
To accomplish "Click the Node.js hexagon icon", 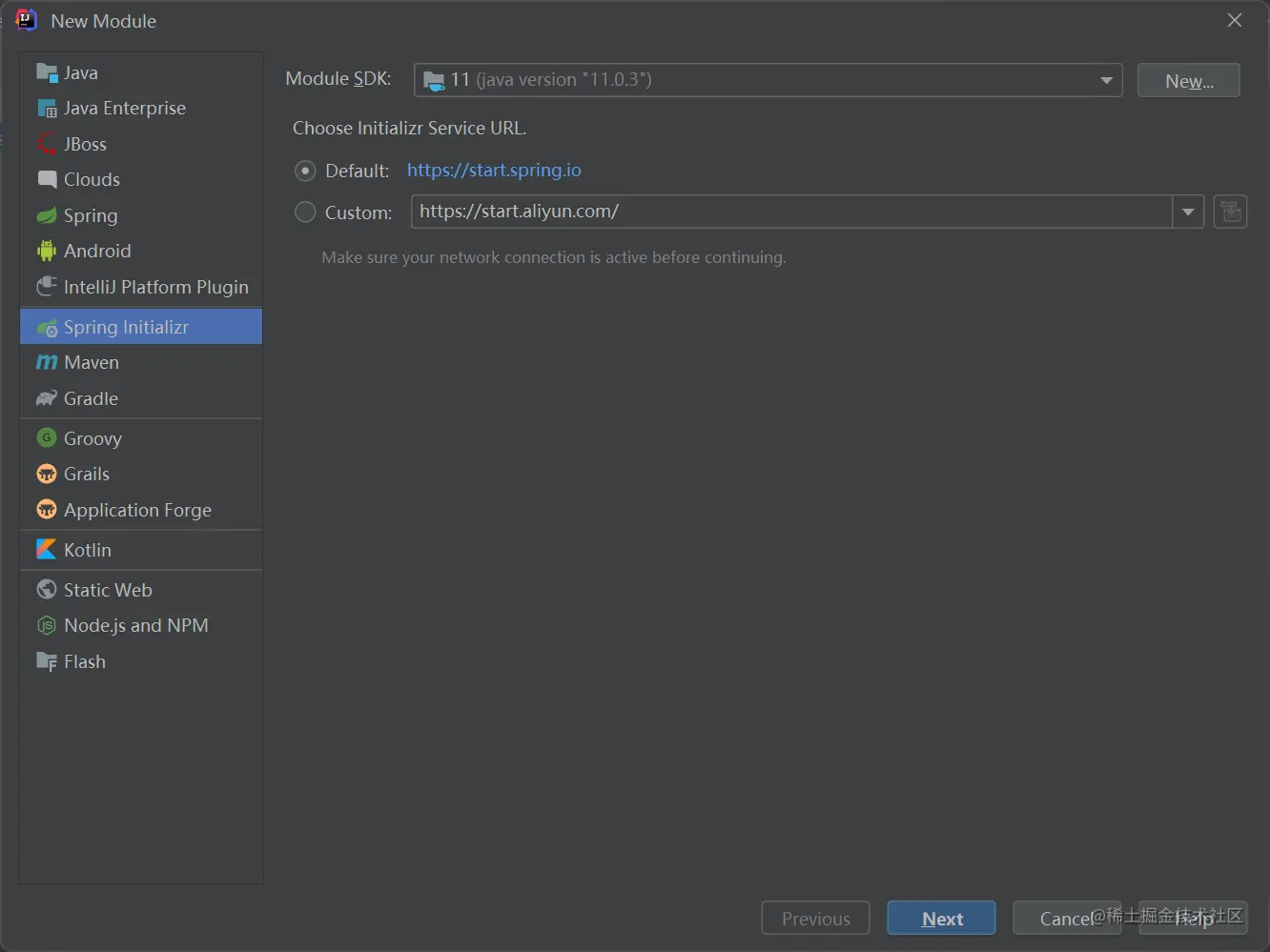I will [x=47, y=625].
